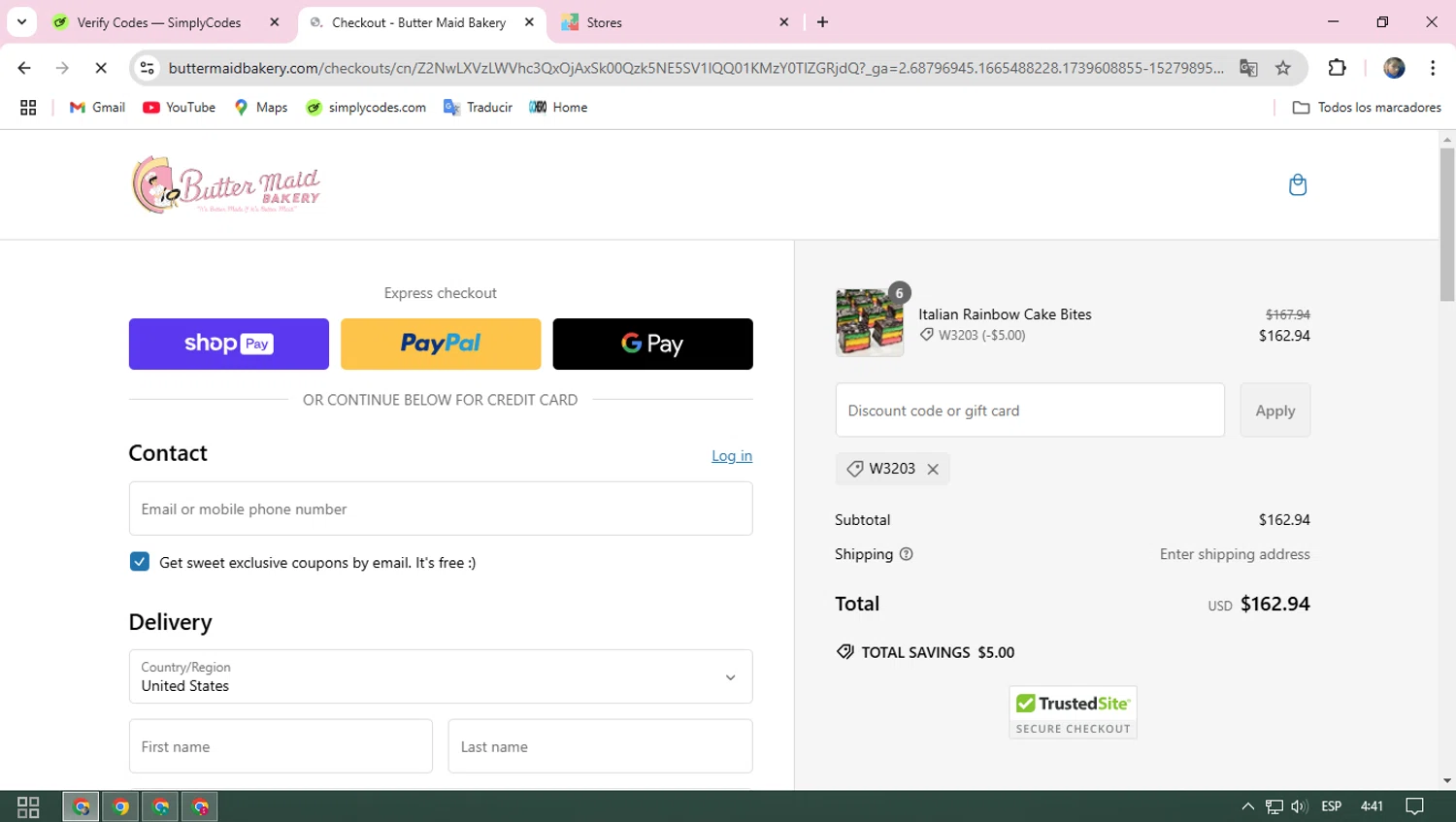Go back to previous page
1456x822 pixels.
point(24,68)
